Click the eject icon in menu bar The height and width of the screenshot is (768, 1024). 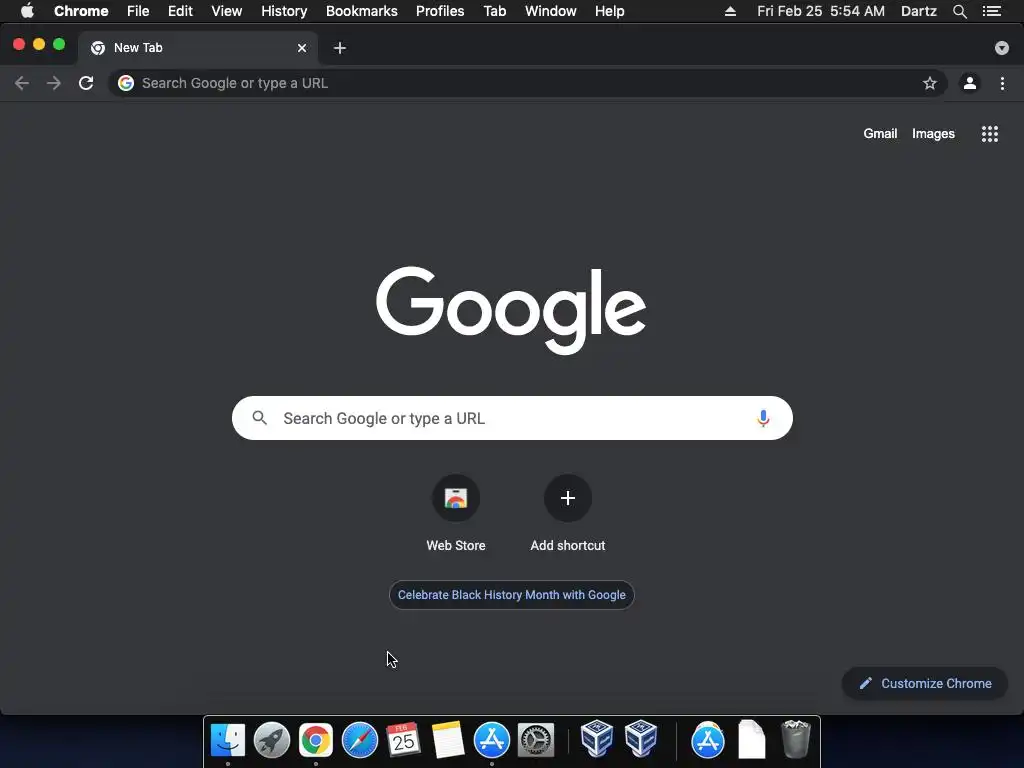730,11
